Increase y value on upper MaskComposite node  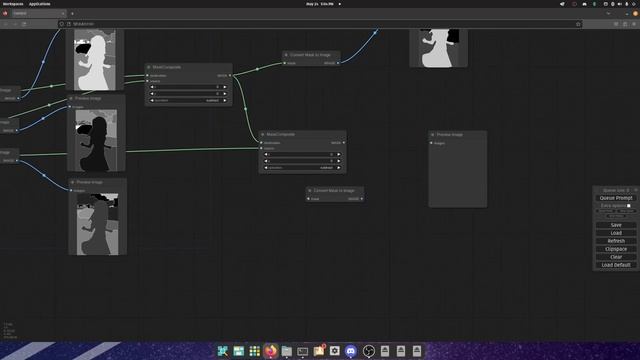pyautogui.click(x=225, y=93)
